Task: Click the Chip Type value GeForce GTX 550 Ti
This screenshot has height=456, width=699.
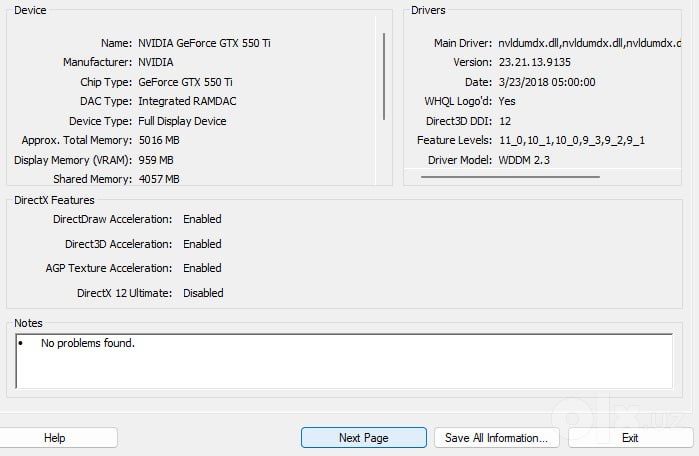Action: [x=185, y=82]
